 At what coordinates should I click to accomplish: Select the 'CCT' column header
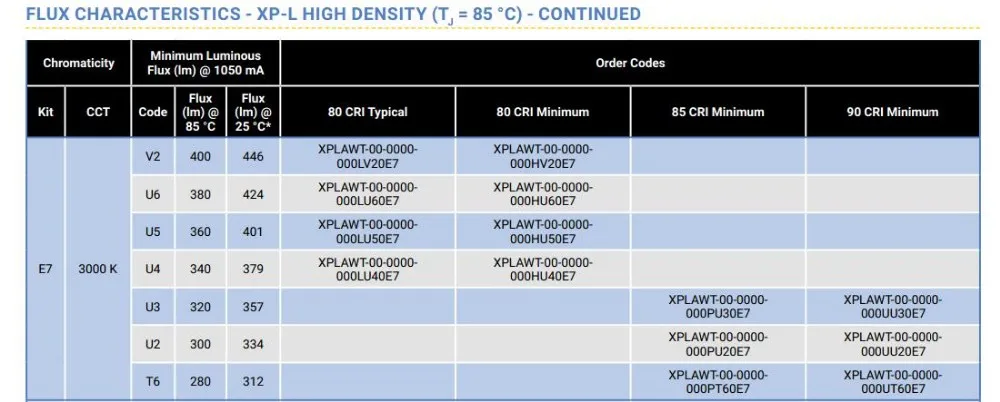pyautogui.click(x=98, y=112)
